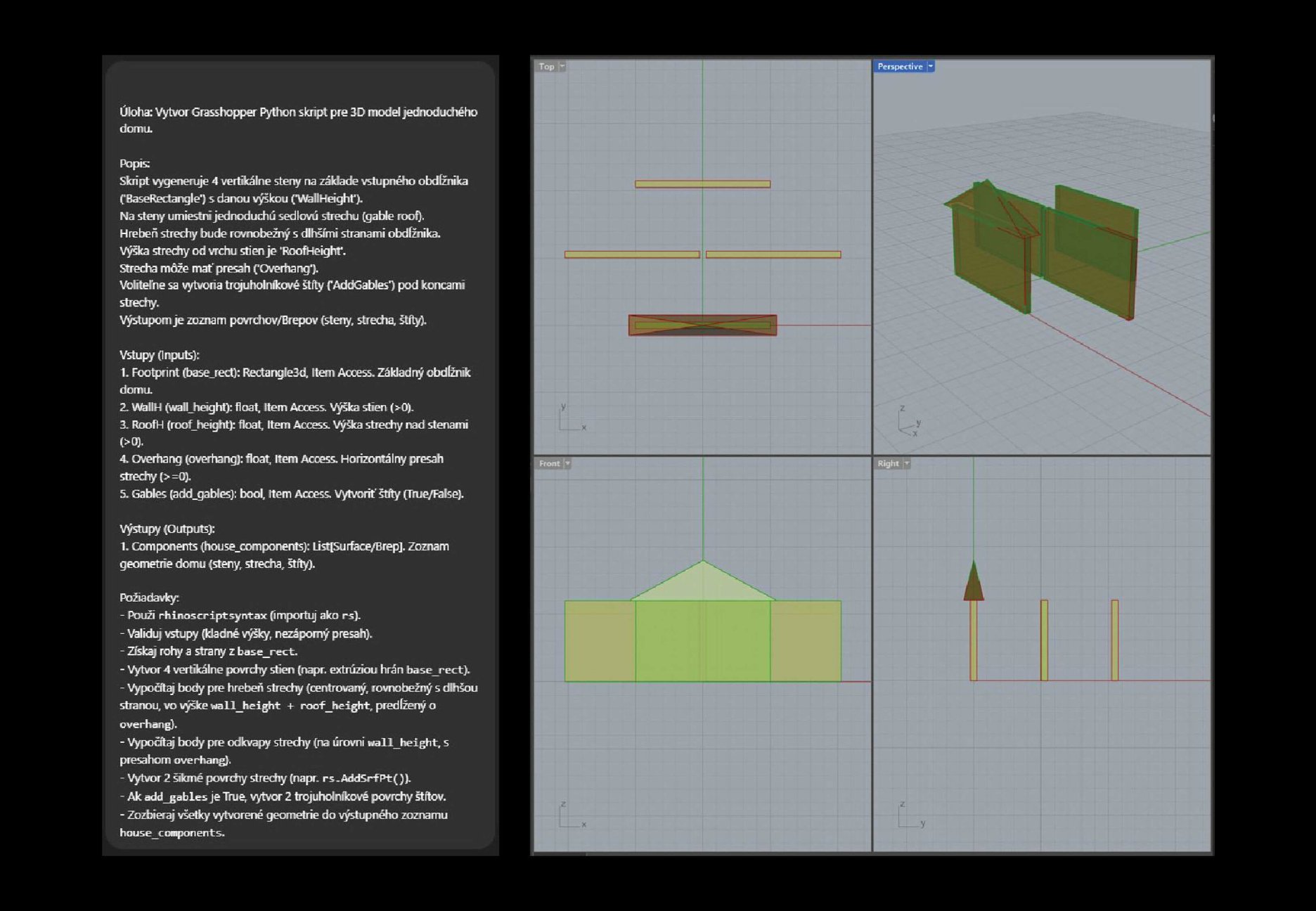Select the bright green center wall in Front viewport
The height and width of the screenshot is (911, 1316).
tap(702, 641)
